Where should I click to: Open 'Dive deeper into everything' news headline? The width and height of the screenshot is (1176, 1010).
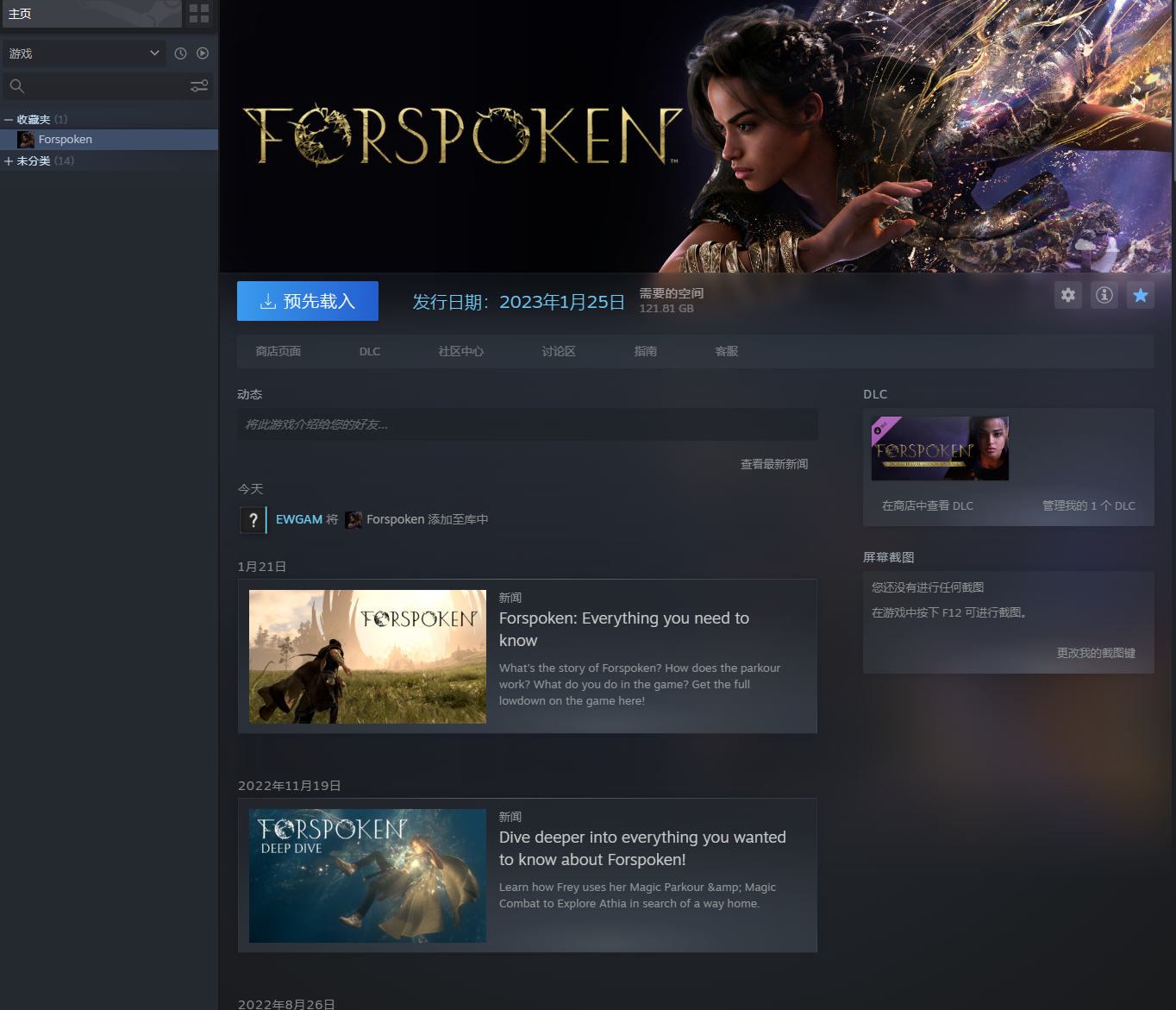[642, 849]
